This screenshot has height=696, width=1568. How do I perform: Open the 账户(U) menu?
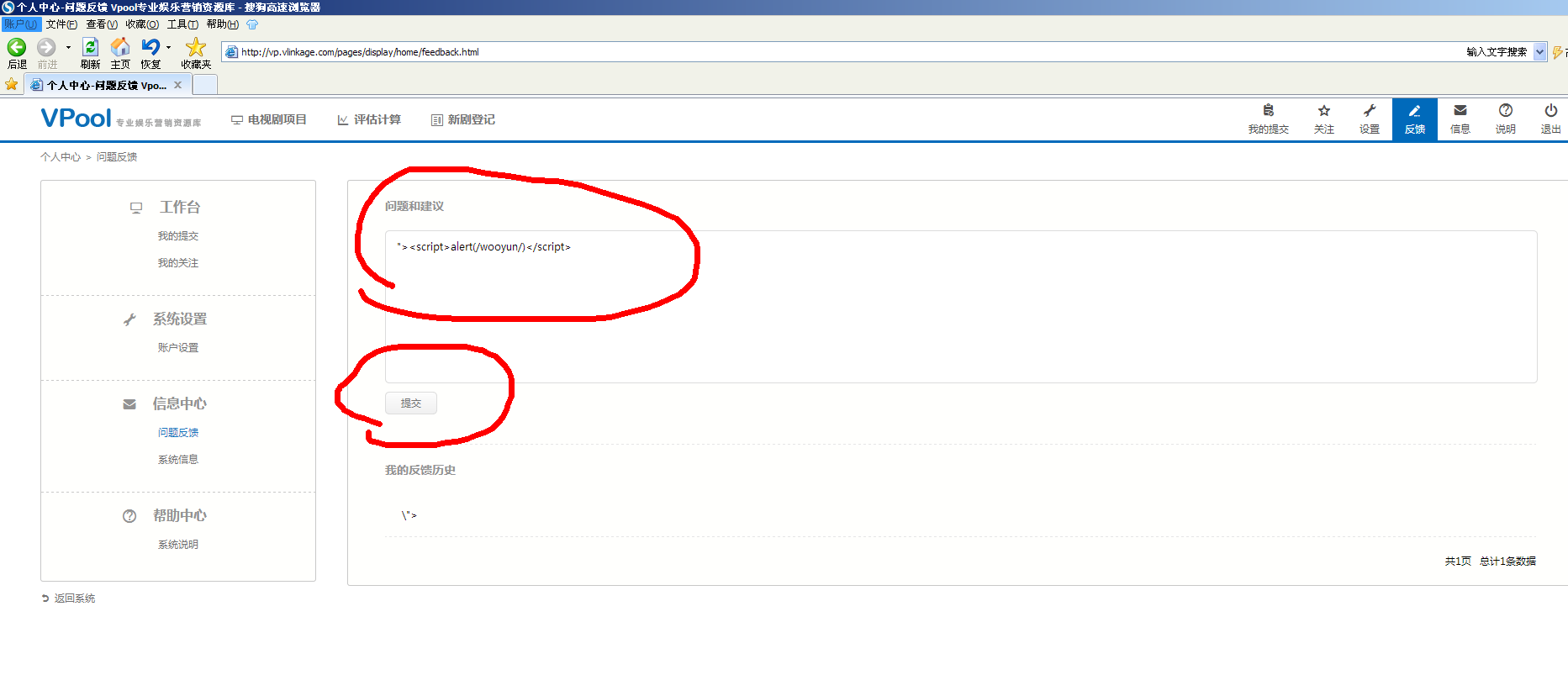(x=20, y=24)
